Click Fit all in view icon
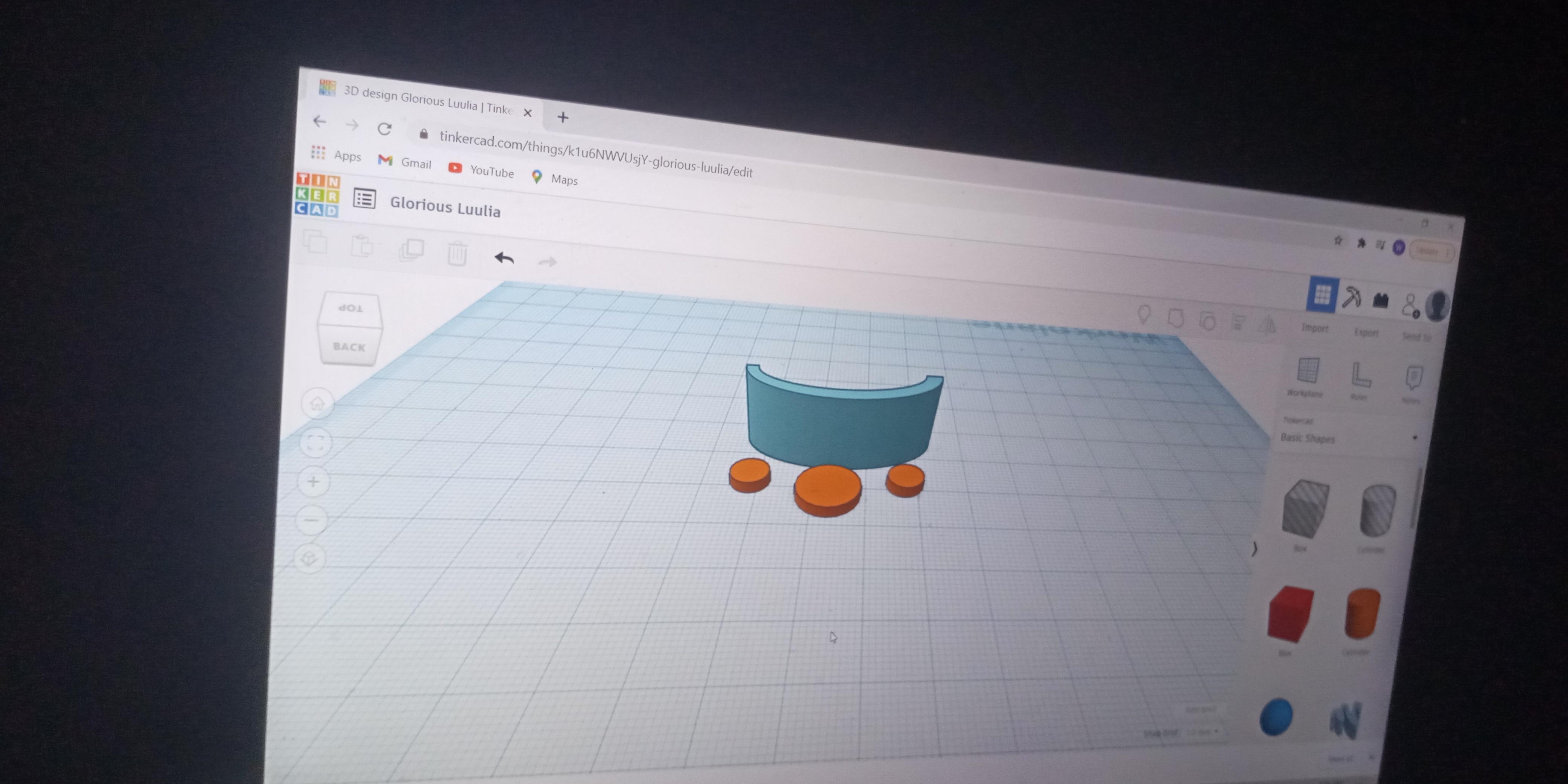The height and width of the screenshot is (784, 1568). coord(316,443)
